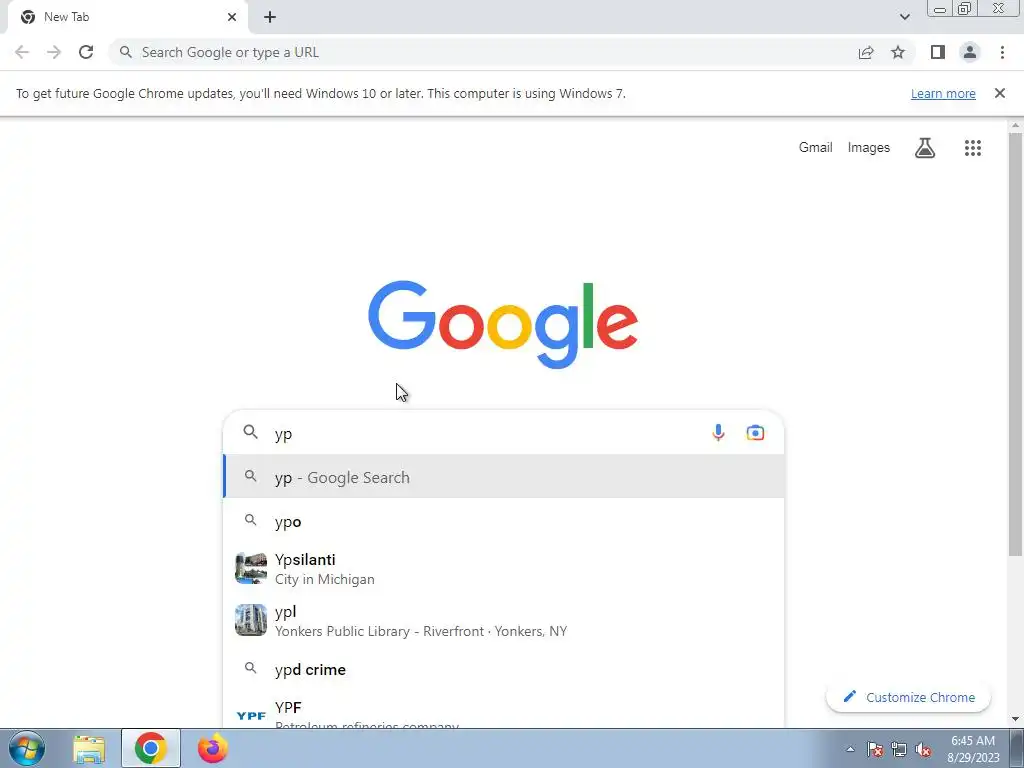The width and height of the screenshot is (1024, 768).
Task: Choose the 'ypd crime' suggestion
Action: [x=504, y=669]
